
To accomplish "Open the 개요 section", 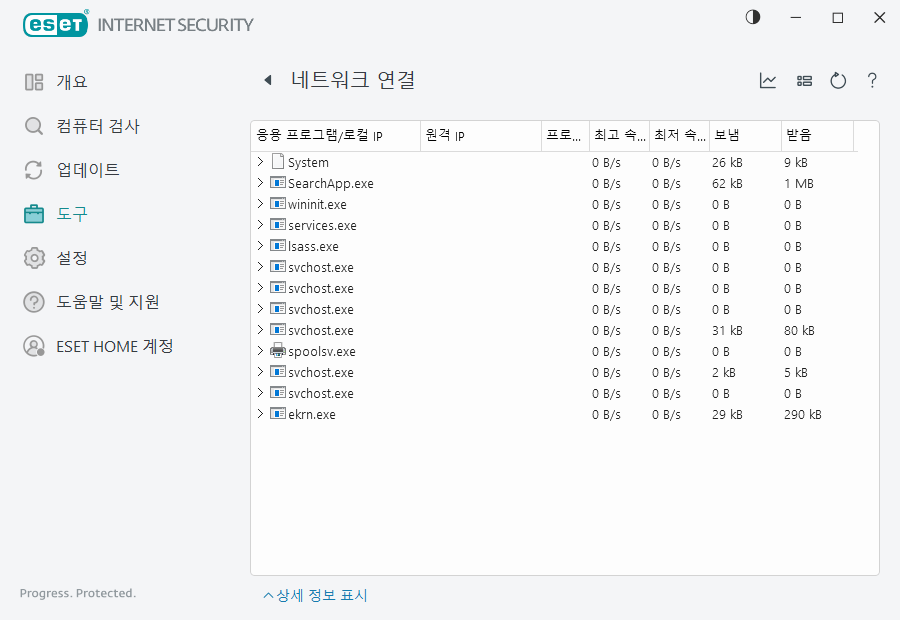I will tap(71, 82).
